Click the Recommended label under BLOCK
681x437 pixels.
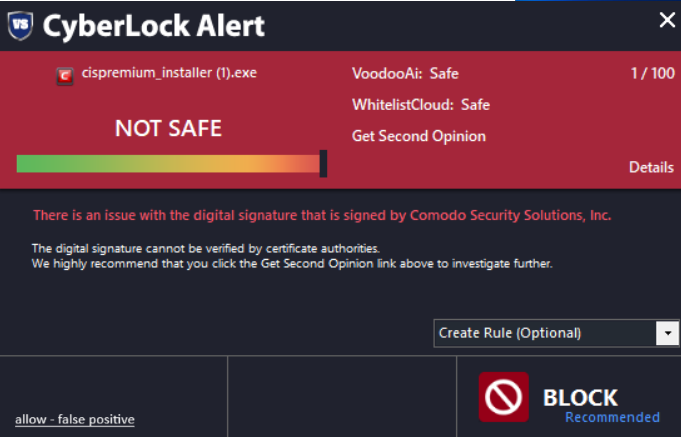point(612,417)
